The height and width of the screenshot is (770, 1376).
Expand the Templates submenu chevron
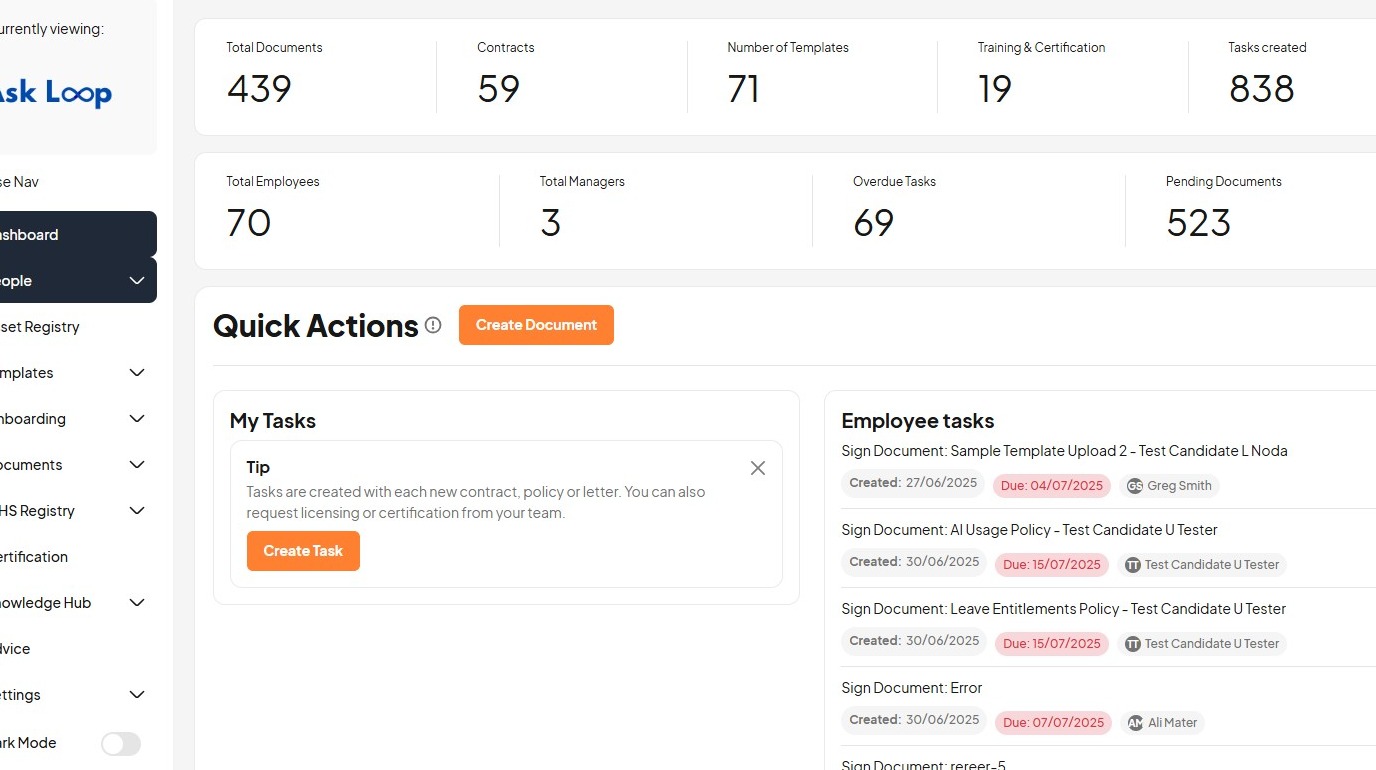[x=137, y=373]
